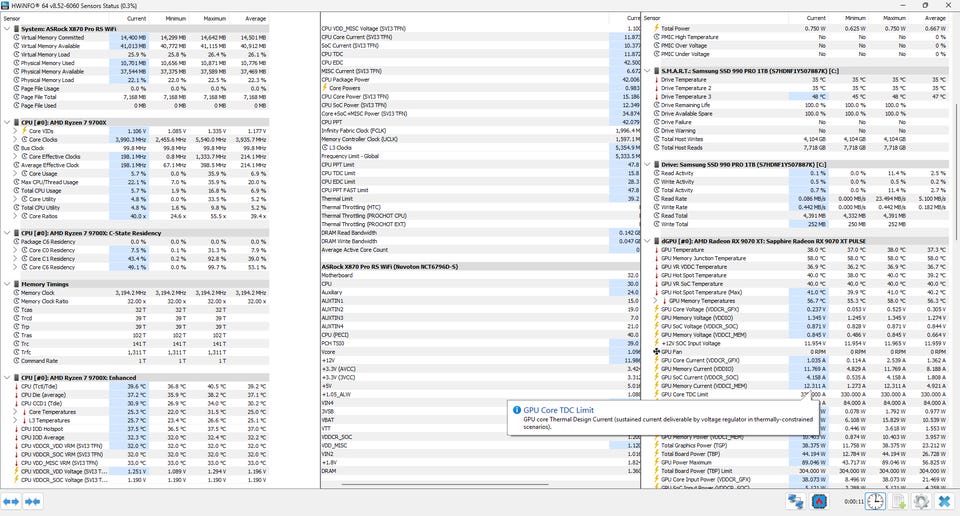The image size is (960, 516).
Task: Expand the Core C0 Residency row
Action: point(15,250)
